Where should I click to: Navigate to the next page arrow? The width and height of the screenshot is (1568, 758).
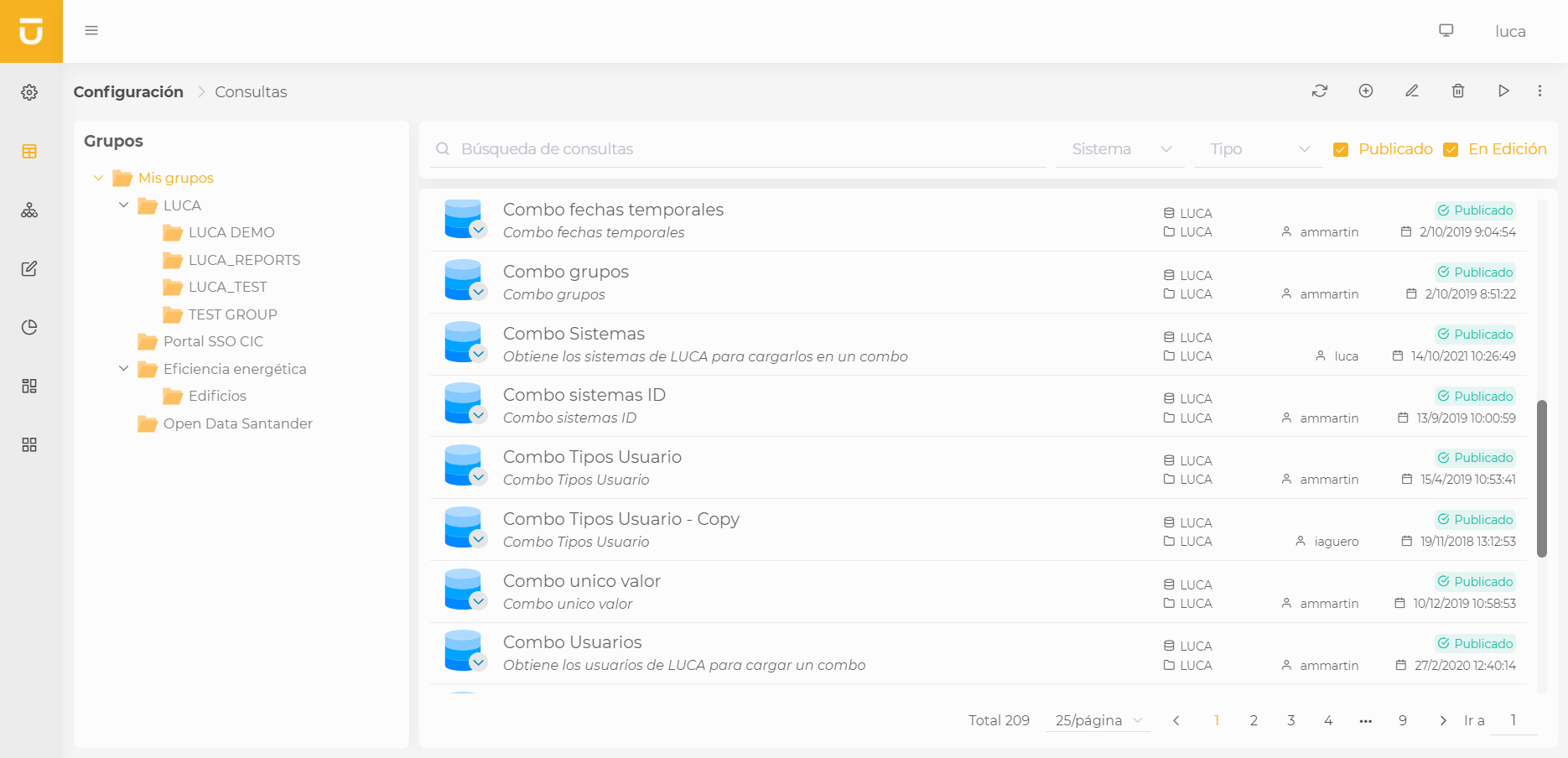point(1443,720)
